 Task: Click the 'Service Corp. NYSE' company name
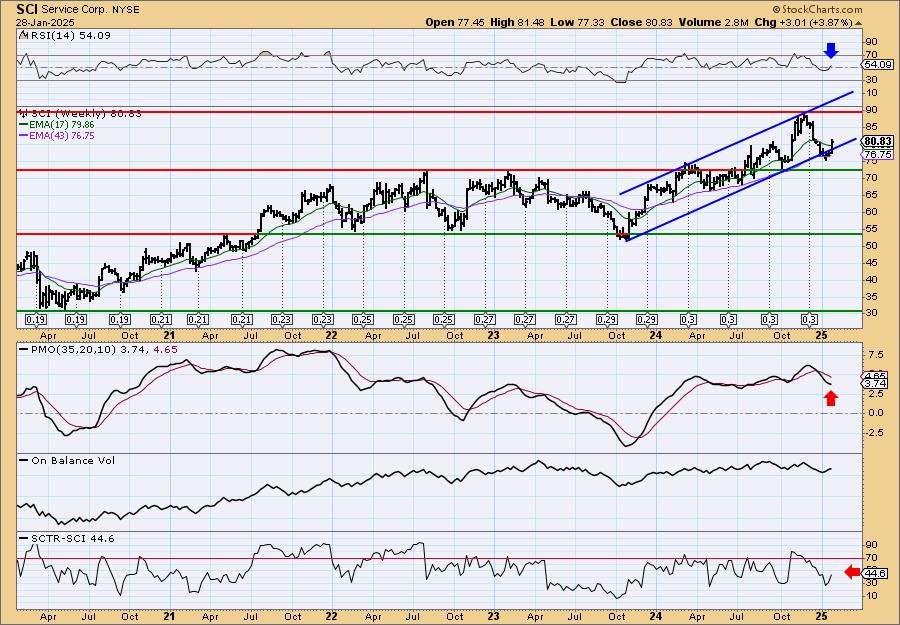pos(91,10)
